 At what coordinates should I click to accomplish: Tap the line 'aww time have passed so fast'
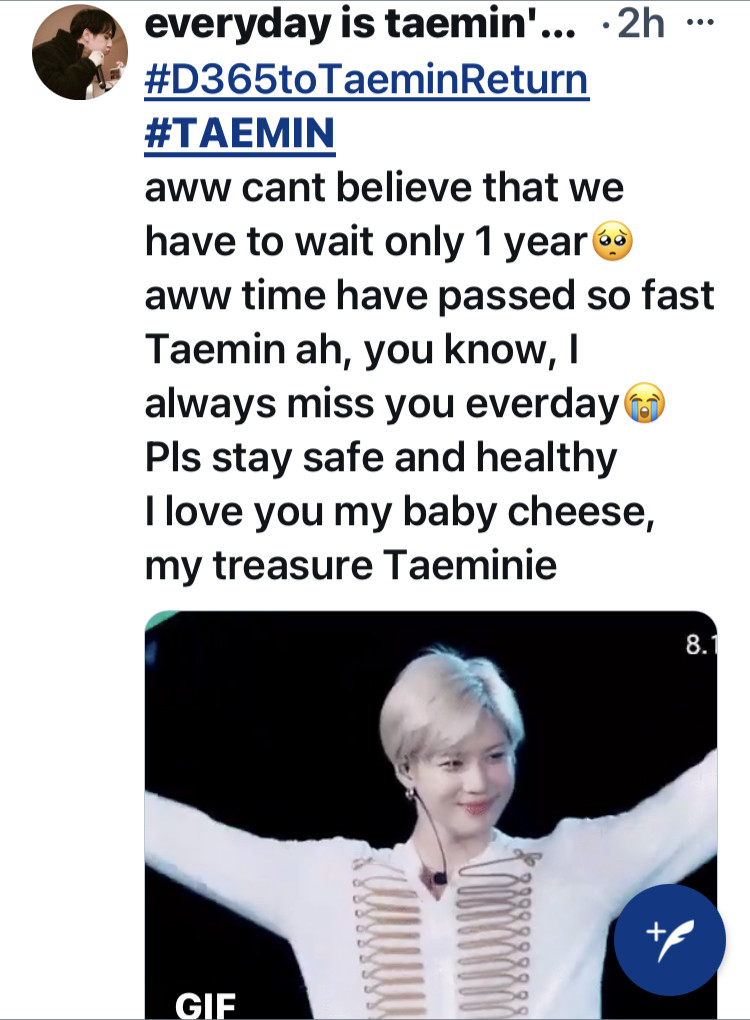tap(429, 295)
